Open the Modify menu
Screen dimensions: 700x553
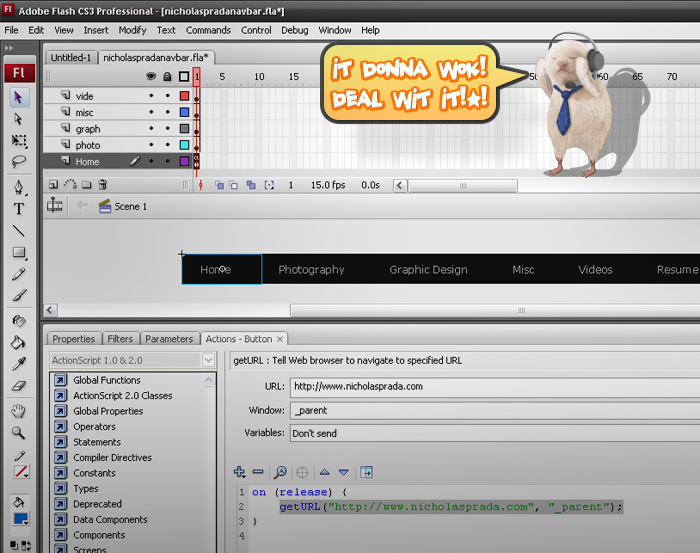132,30
